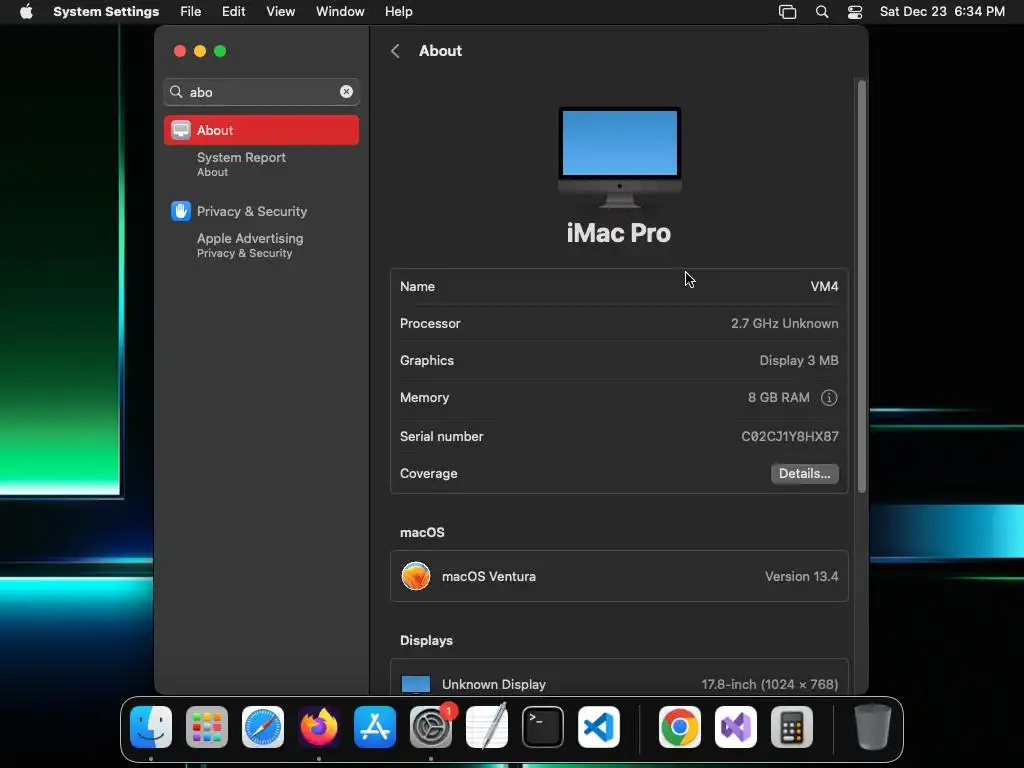1024x768 pixels.
Task: Open Firefox from the dock
Action: coord(319,727)
